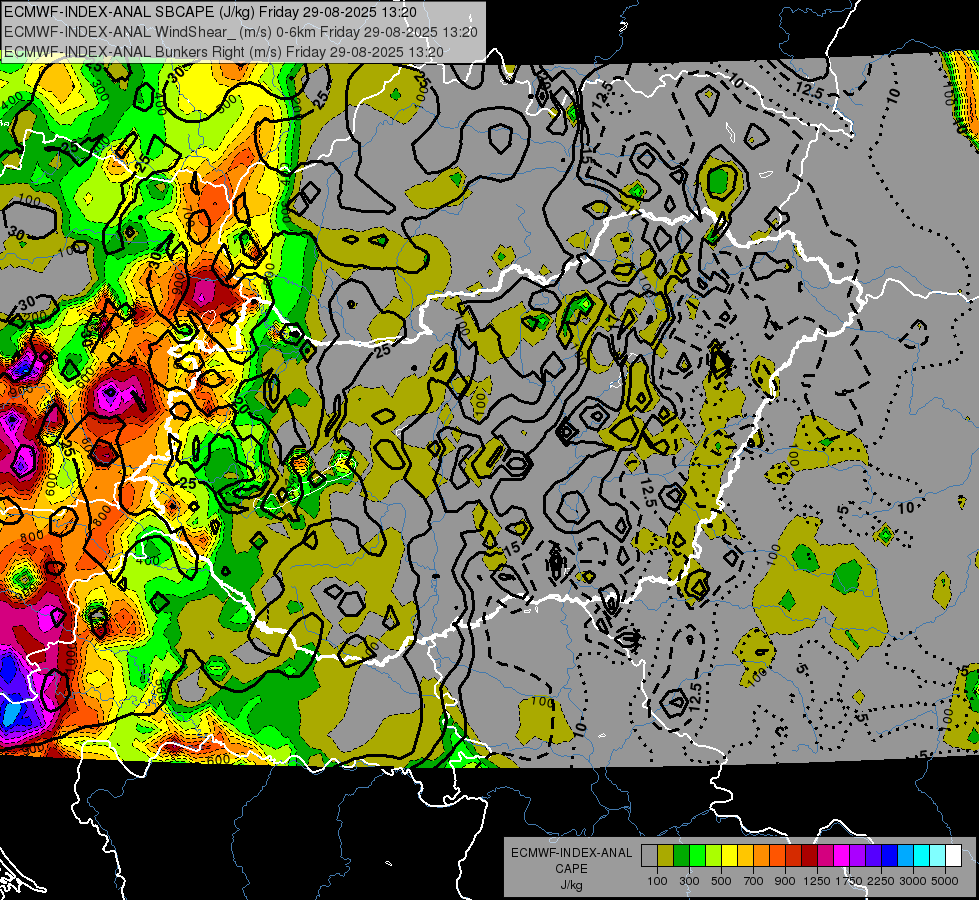Click the 700 value on the CAPE scale
Image resolution: width=979 pixels, height=900 pixels.
point(754,881)
